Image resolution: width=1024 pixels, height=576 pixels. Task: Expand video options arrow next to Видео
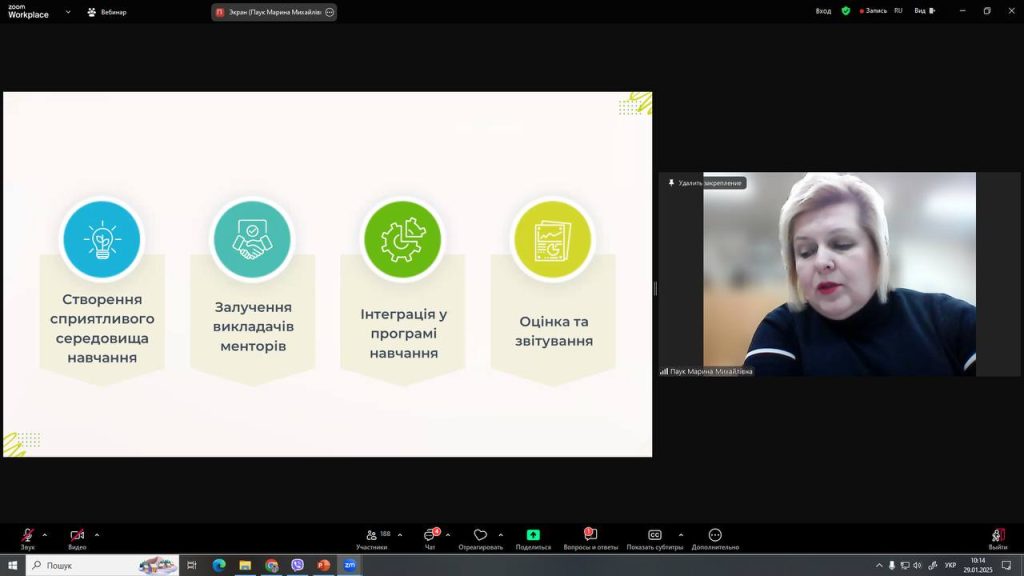97,534
